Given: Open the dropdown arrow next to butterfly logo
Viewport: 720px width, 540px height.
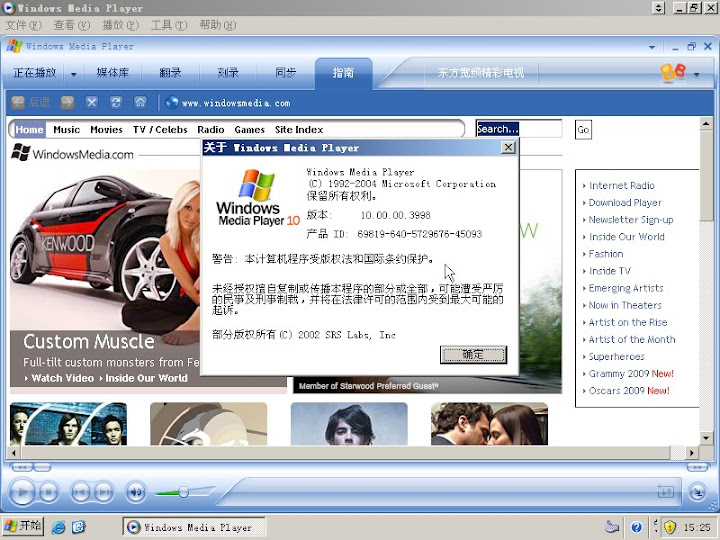Looking at the screenshot, I should tap(696, 74).
